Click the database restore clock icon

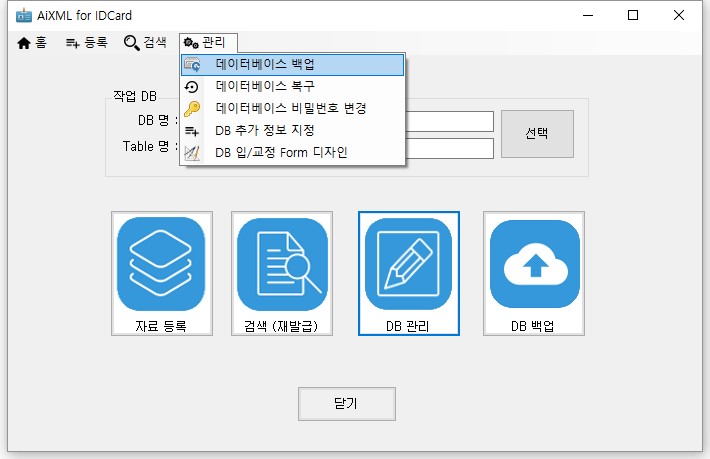pyautogui.click(x=193, y=87)
